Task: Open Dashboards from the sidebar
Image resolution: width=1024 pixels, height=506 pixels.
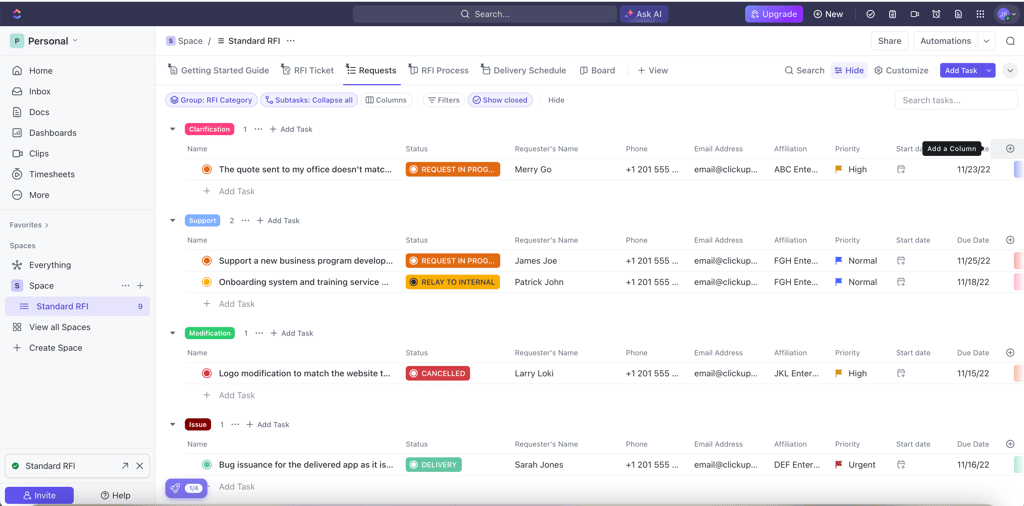Action: tap(52, 133)
